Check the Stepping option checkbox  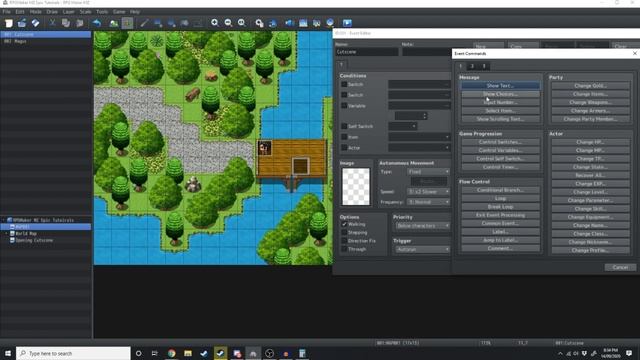344,232
